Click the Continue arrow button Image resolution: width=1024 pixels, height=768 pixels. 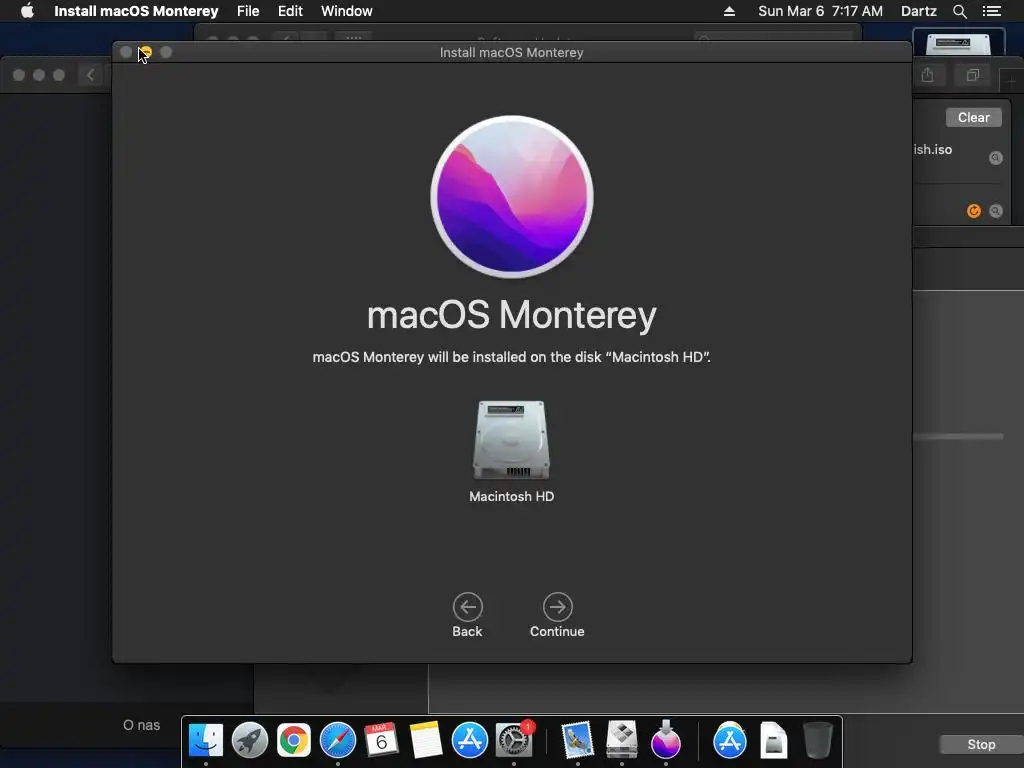tap(557, 607)
